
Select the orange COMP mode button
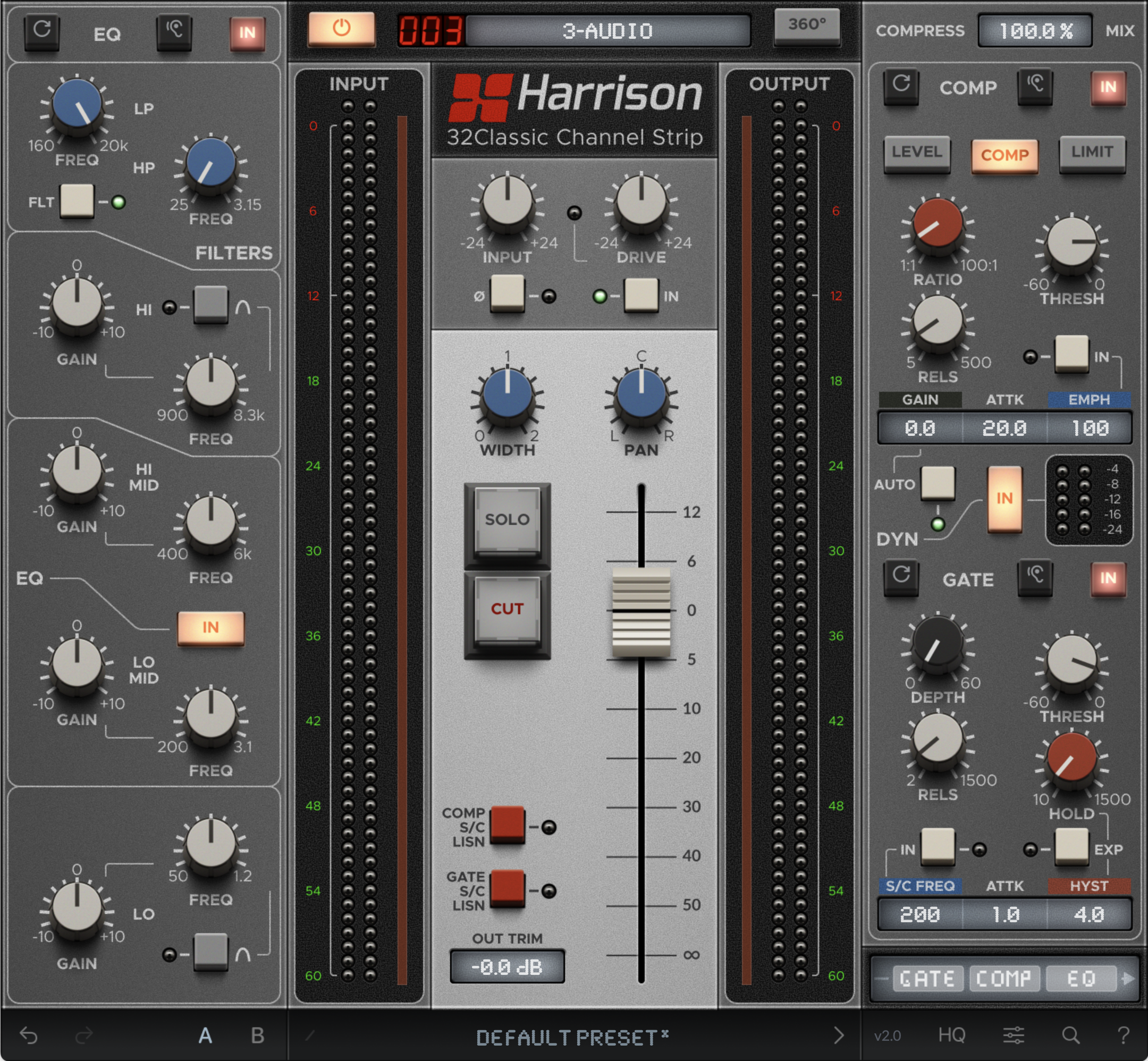coord(1004,155)
